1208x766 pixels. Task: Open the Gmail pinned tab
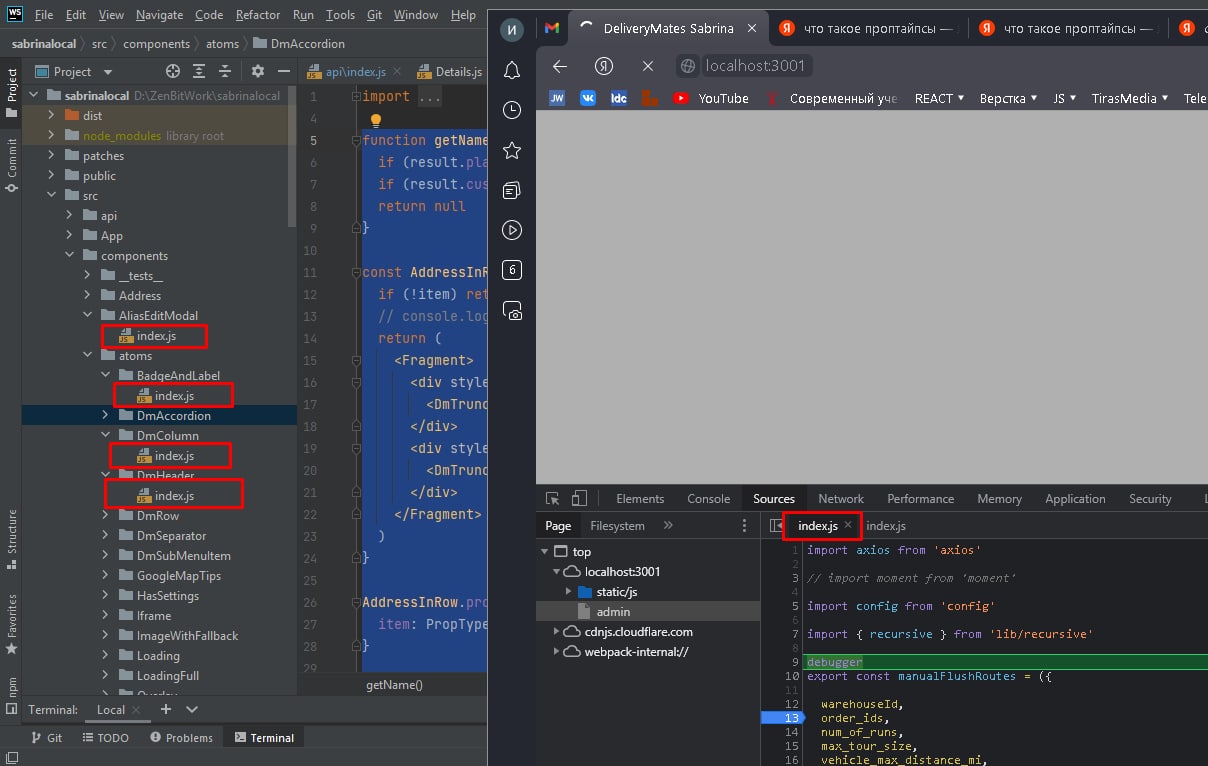pyautogui.click(x=552, y=28)
